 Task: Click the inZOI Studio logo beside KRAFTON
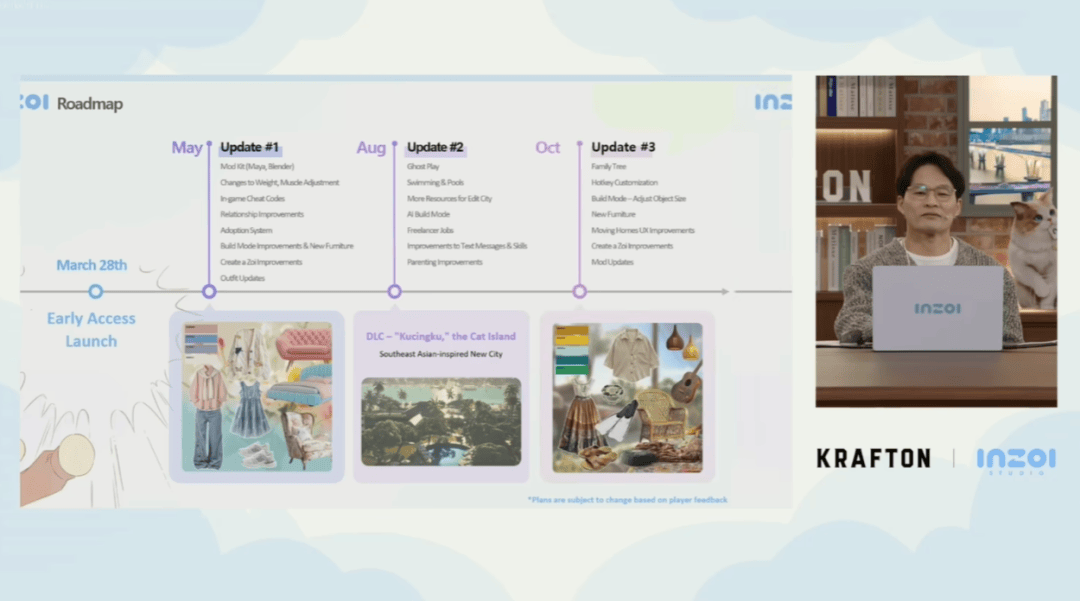(1016, 461)
